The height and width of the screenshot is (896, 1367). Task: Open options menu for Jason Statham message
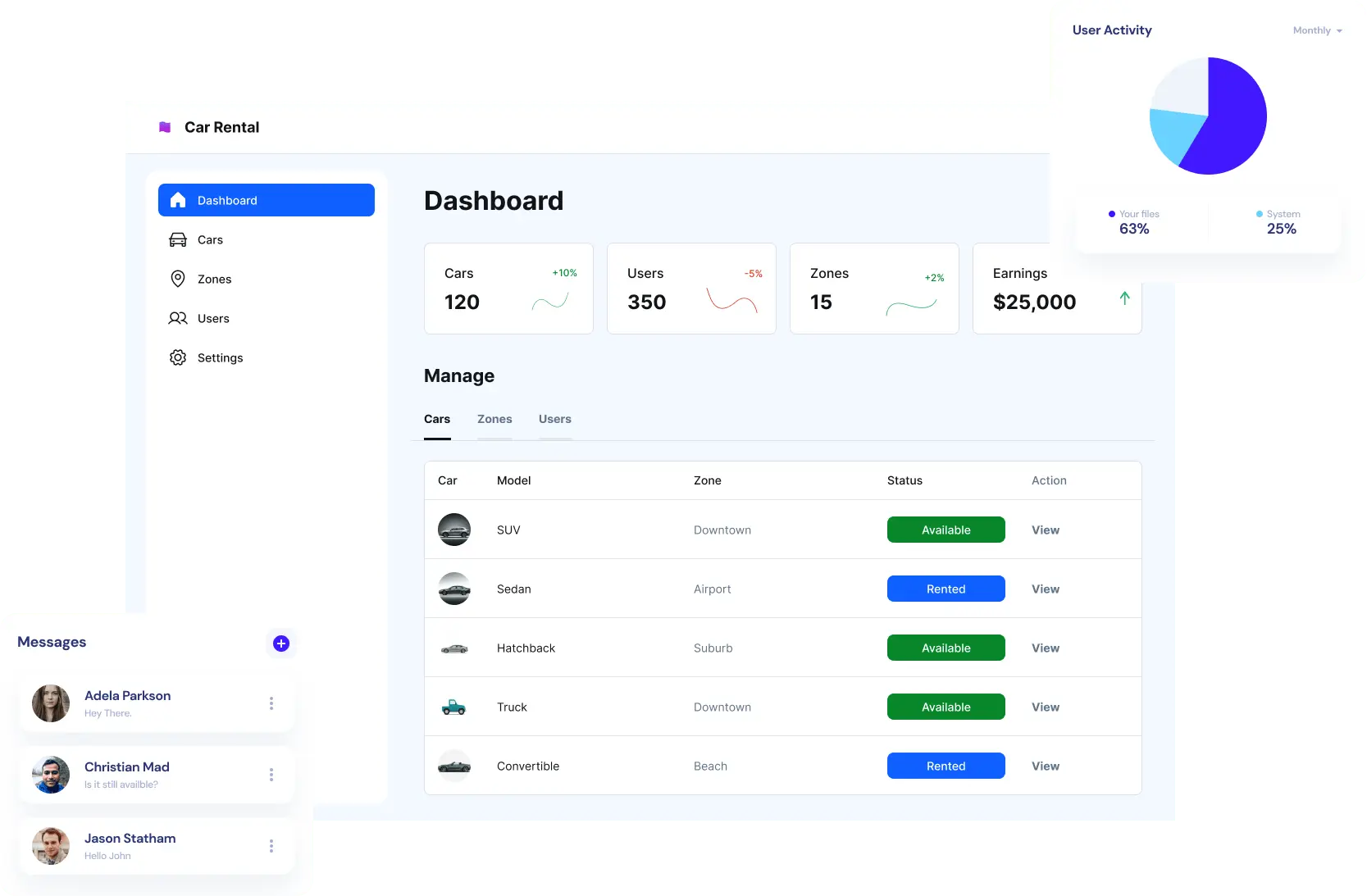(271, 846)
